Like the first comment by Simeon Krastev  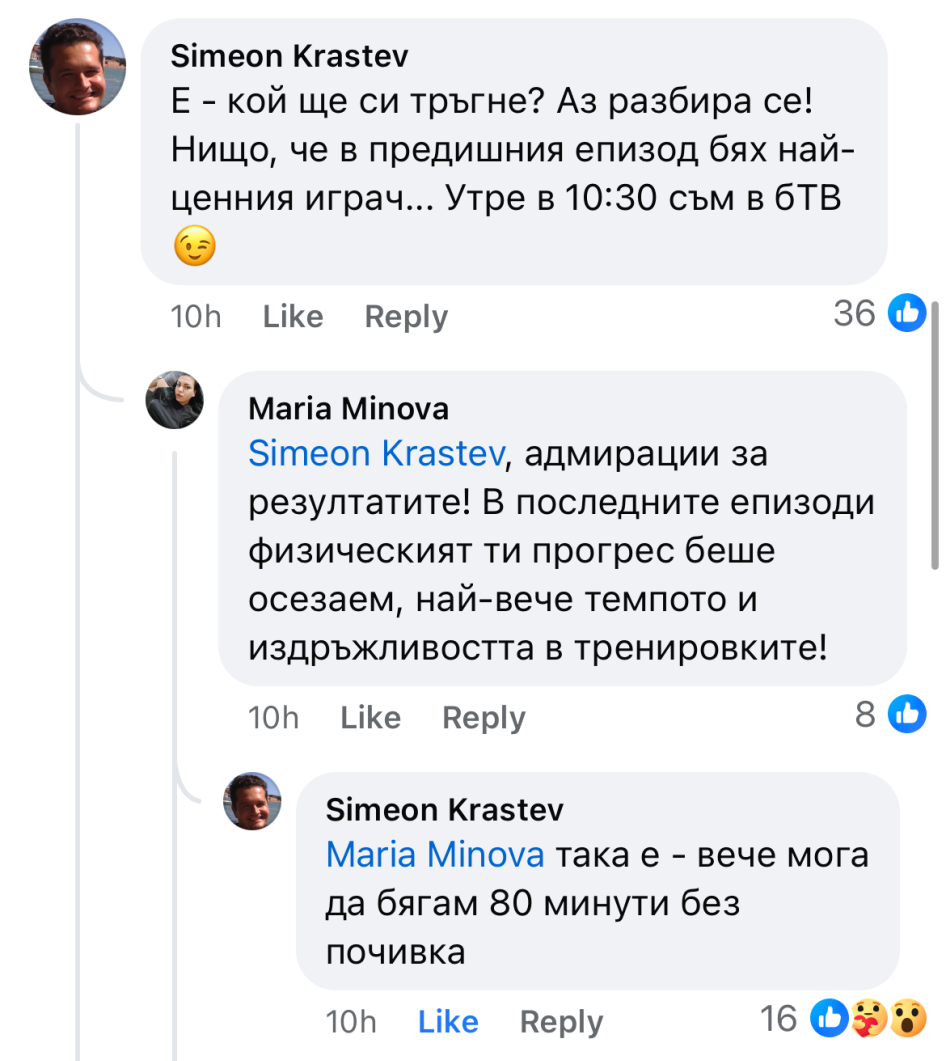click(292, 317)
